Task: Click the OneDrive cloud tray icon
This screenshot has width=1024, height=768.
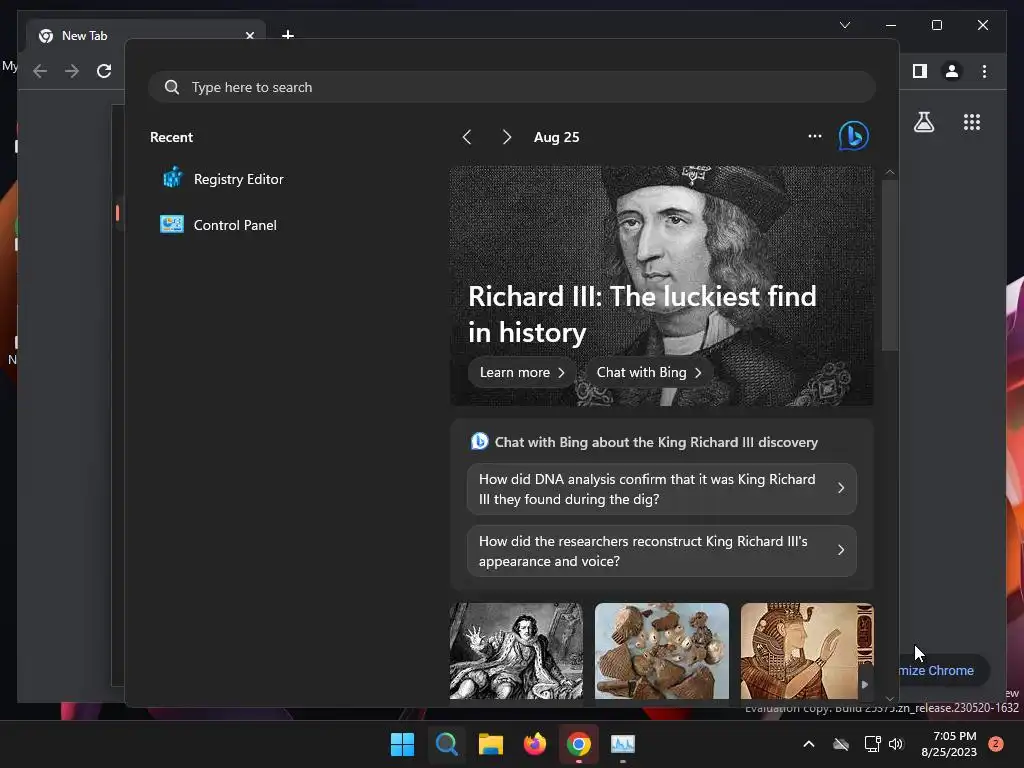Action: tap(840, 744)
